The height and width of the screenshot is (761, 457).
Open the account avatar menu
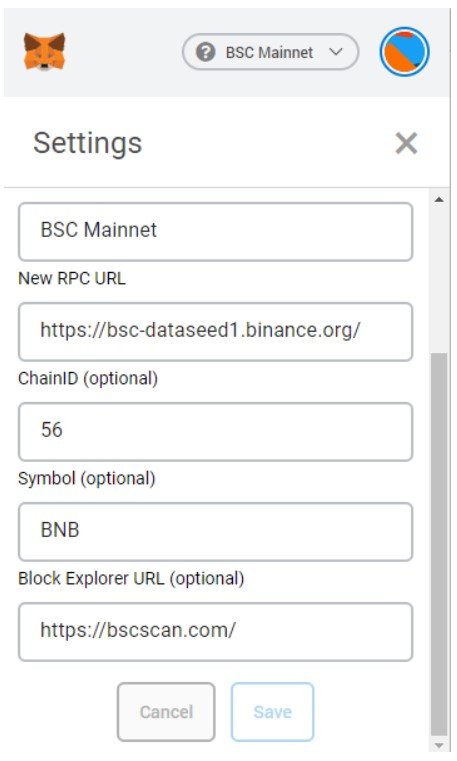pos(405,51)
